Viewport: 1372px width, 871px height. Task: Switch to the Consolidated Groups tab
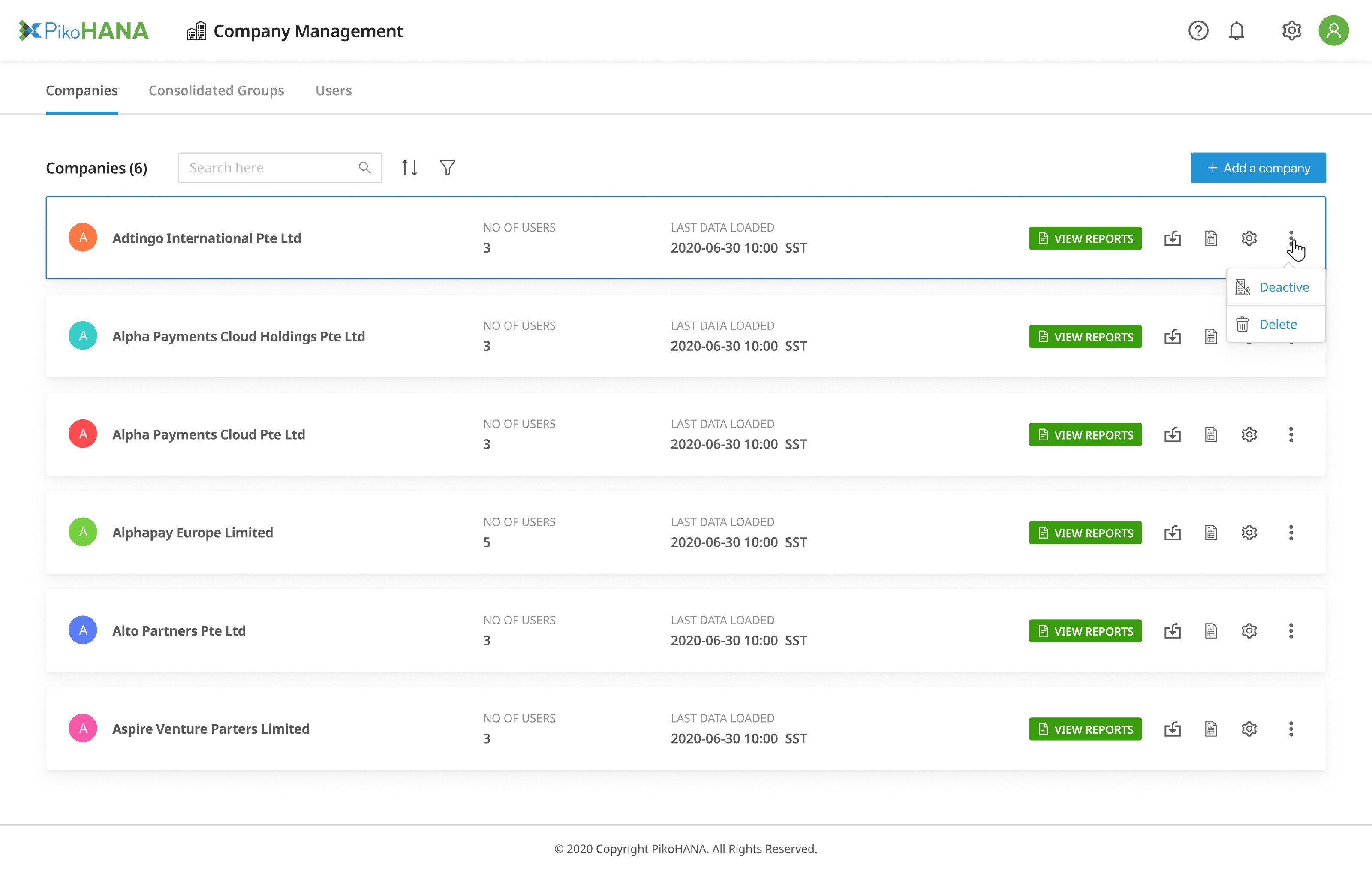click(x=216, y=90)
